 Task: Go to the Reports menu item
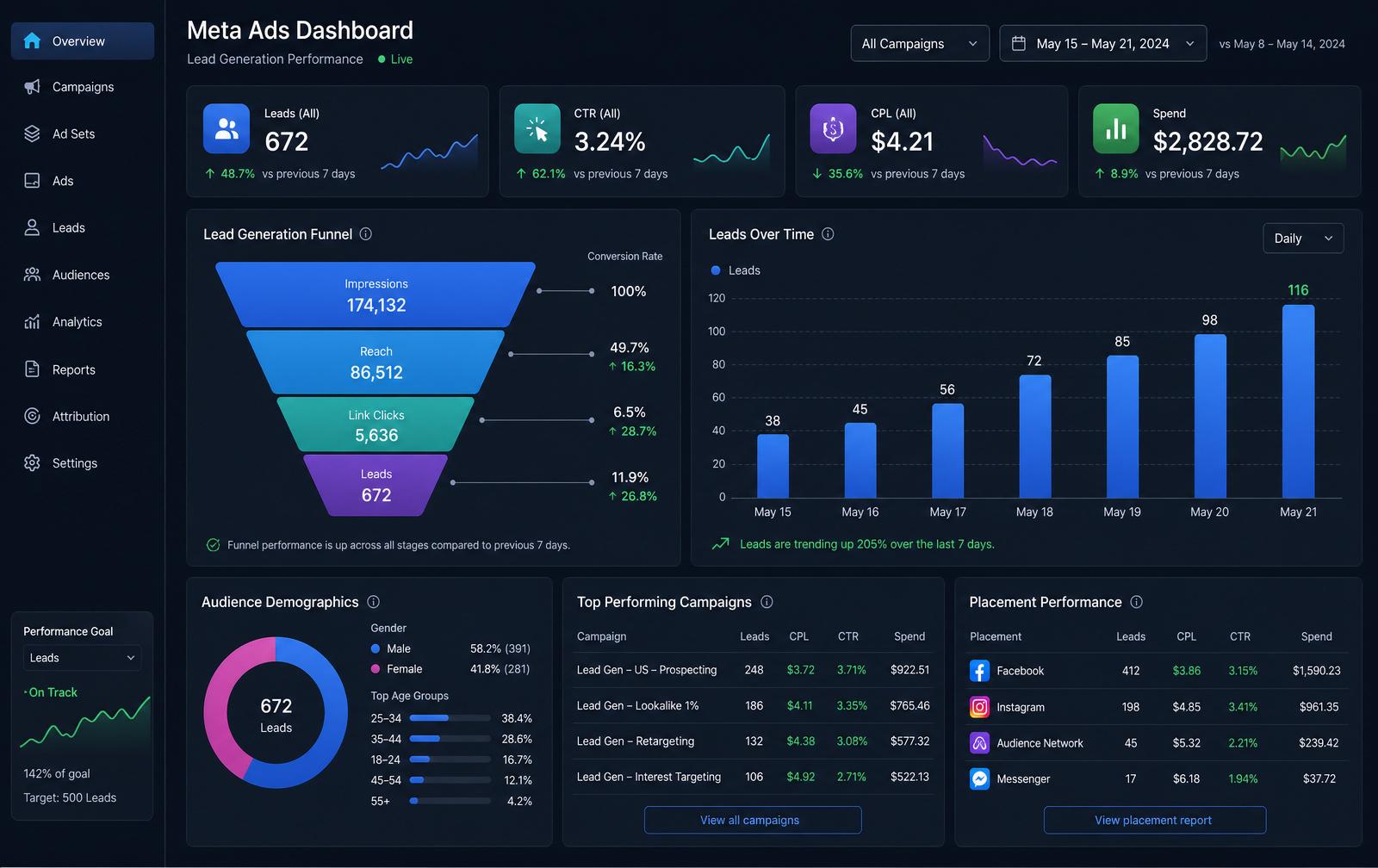click(x=83, y=369)
